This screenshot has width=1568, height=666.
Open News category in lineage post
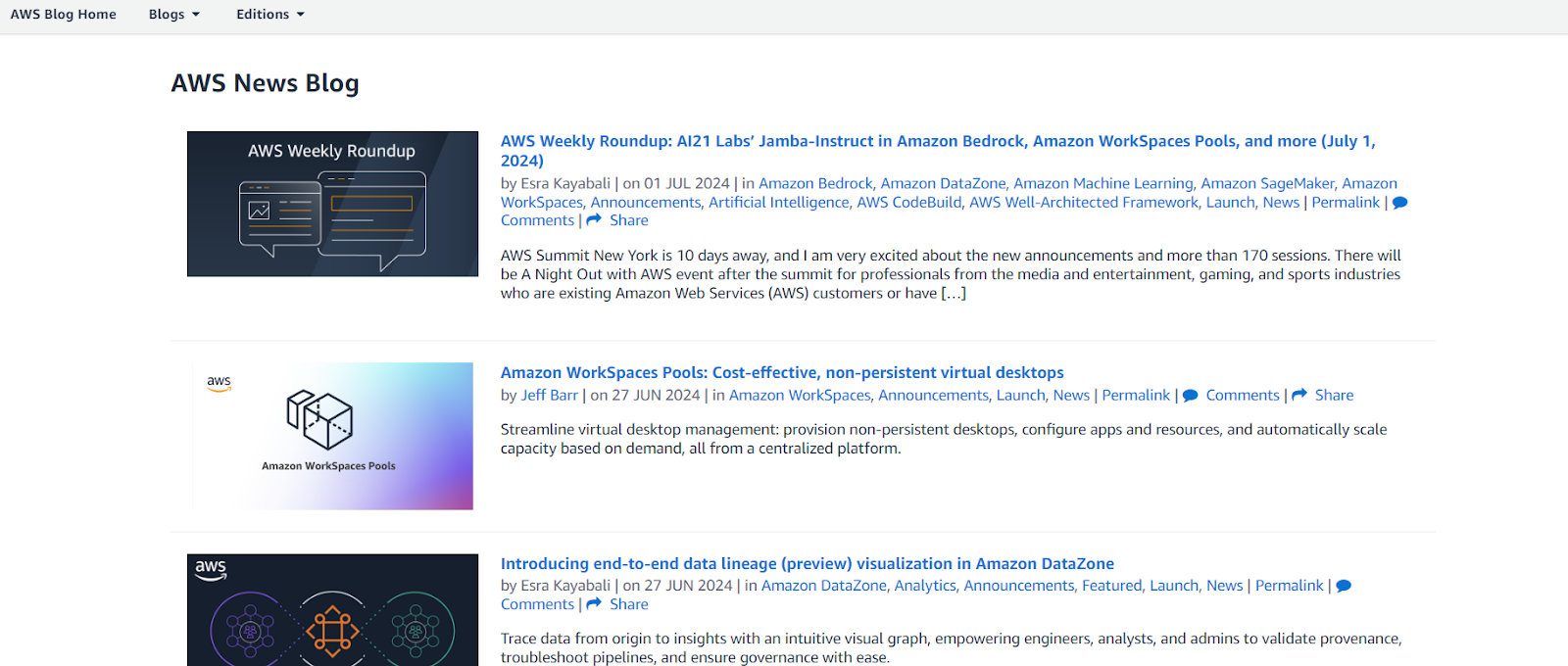(x=1225, y=585)
